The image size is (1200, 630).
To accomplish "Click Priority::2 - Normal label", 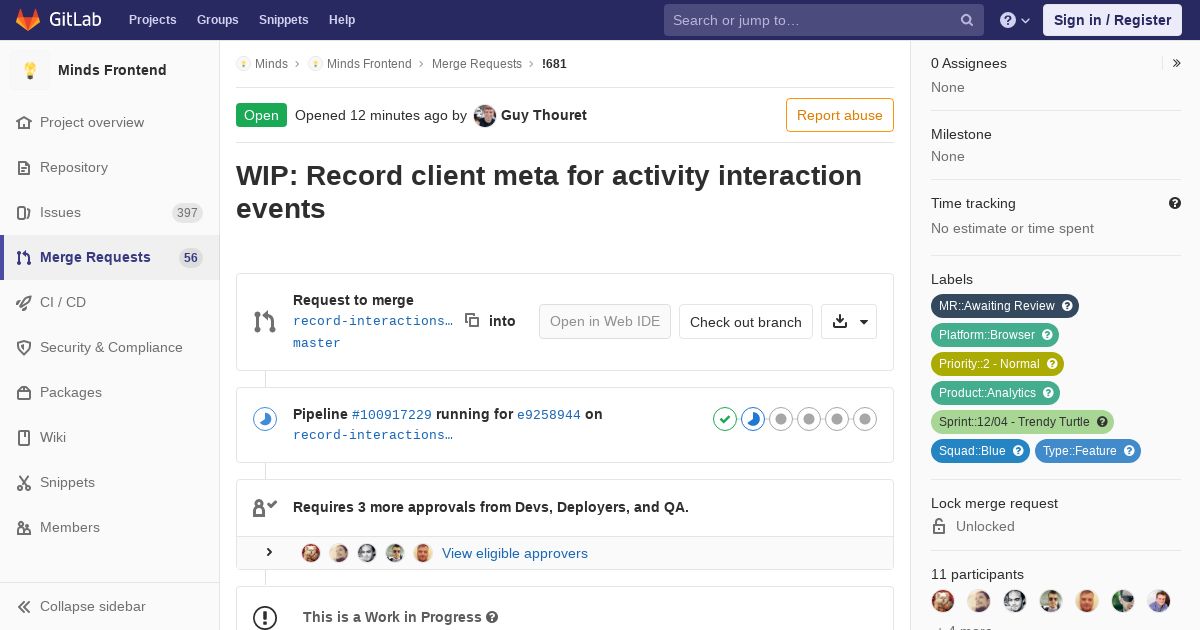I will coord(997,364).
